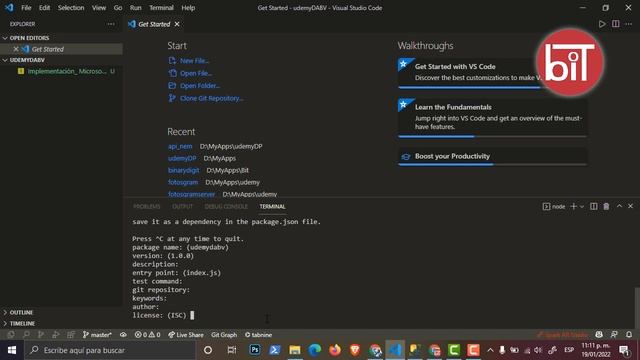
Task: Open the View menu
Action: click(99, 8)
